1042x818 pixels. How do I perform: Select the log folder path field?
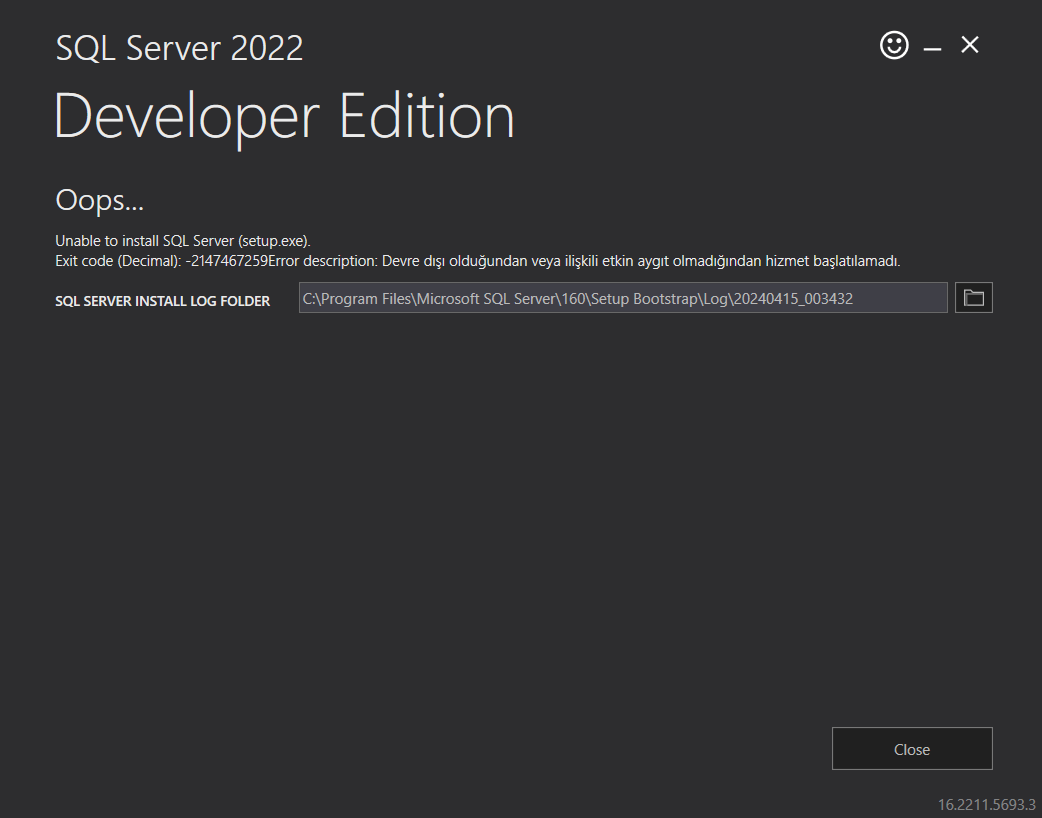pos(623,298)
